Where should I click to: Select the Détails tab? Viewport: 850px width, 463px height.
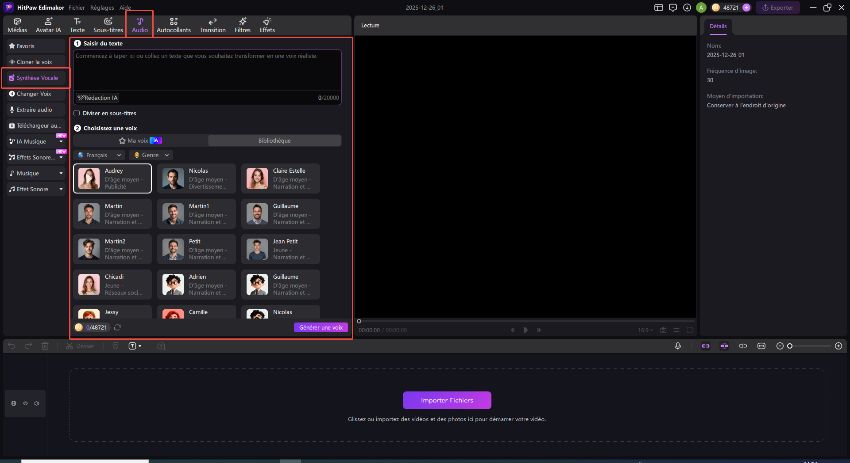[718, 26]
